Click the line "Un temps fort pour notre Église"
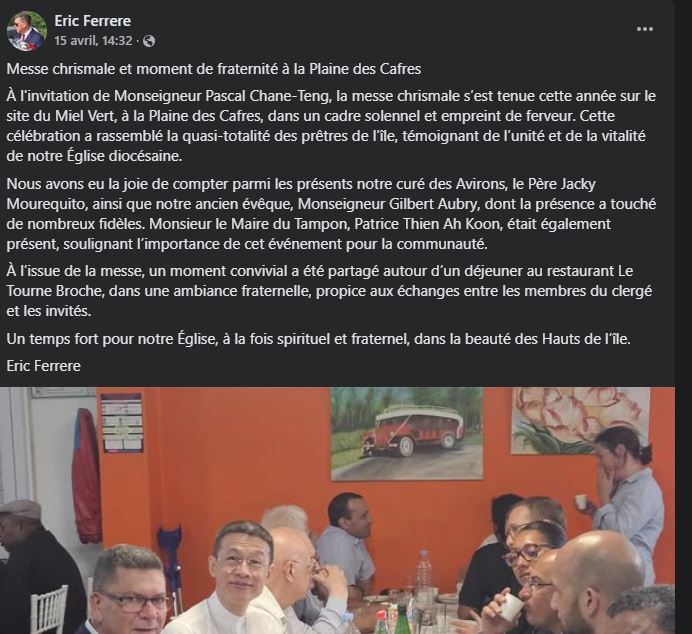Screen dimensions: 692x634 (319, 339)
